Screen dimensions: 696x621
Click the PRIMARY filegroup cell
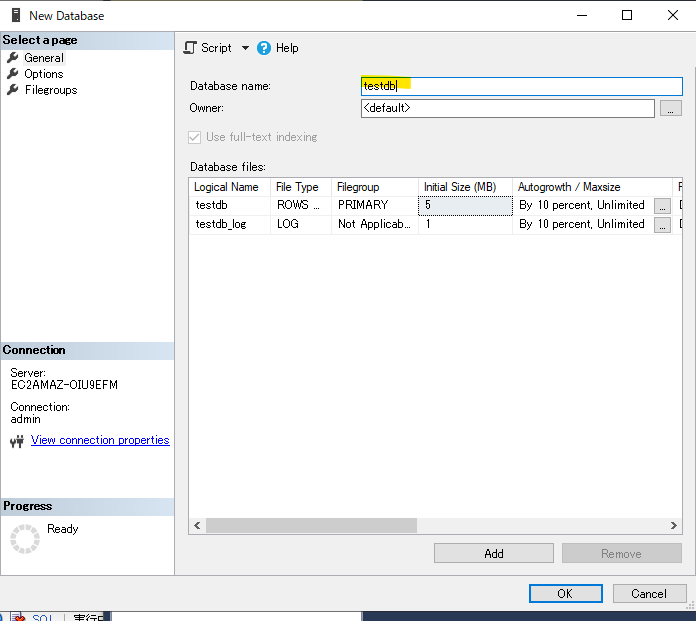[x=375, y=206]
